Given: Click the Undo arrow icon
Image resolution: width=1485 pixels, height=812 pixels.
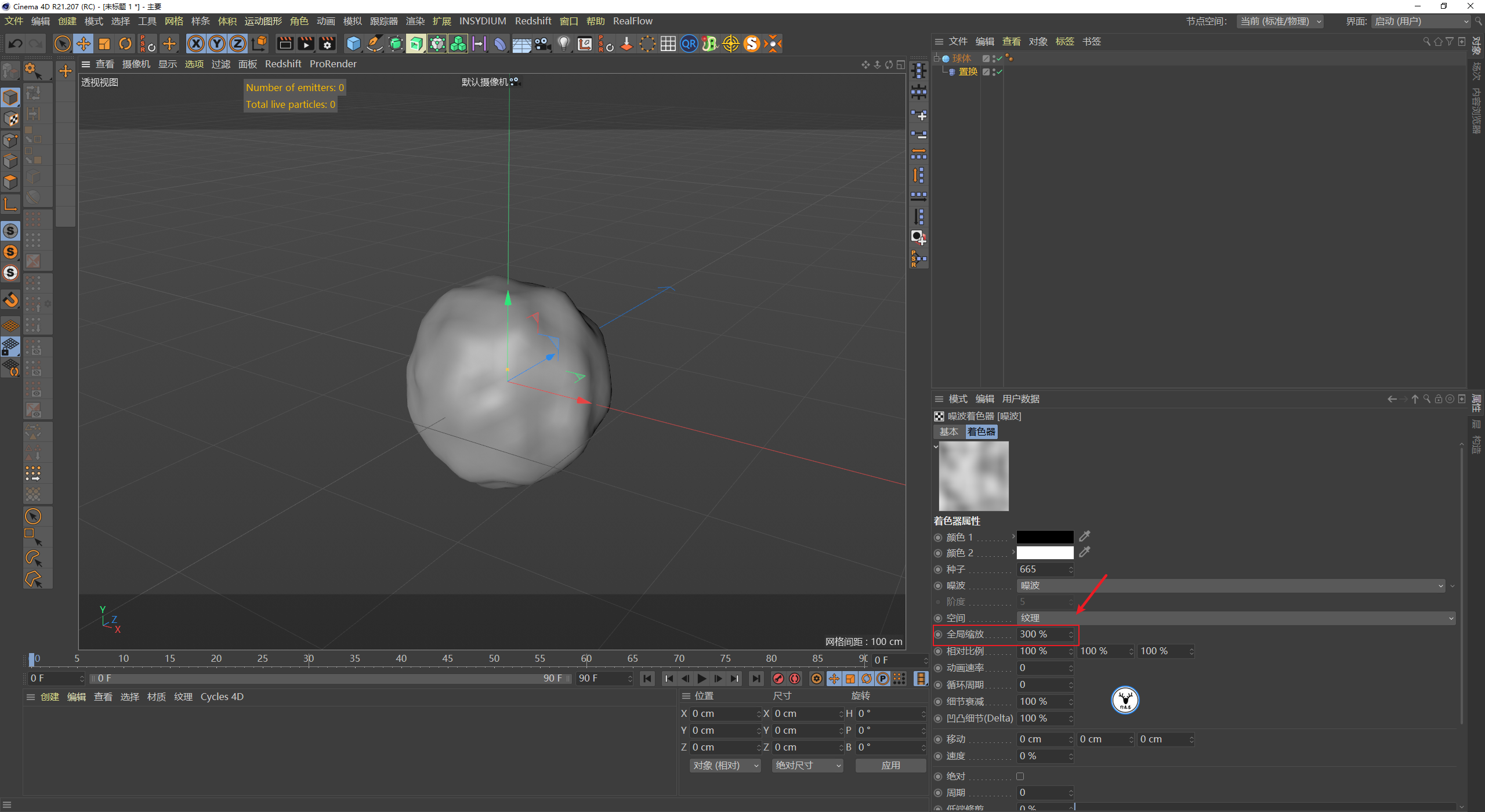Looking at the screenshot, I should point(16,44).
